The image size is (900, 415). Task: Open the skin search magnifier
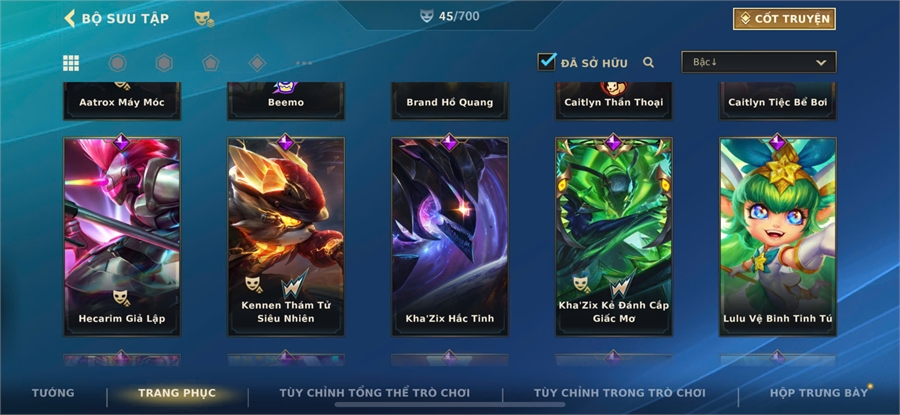click(x=649, y=63)
